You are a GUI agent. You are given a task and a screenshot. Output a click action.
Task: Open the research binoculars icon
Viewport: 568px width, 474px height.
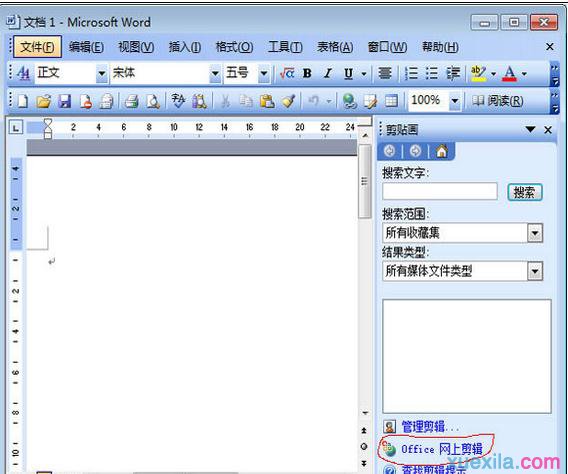[x=199, y=101]
